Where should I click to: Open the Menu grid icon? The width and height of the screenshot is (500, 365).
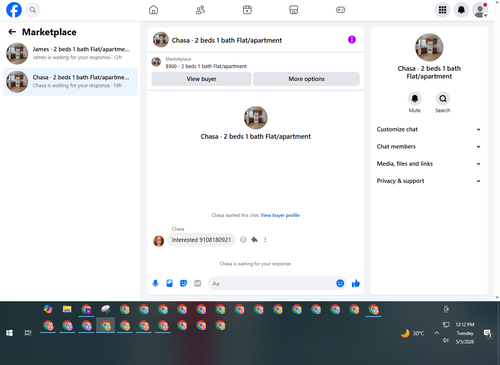point(442,10)
